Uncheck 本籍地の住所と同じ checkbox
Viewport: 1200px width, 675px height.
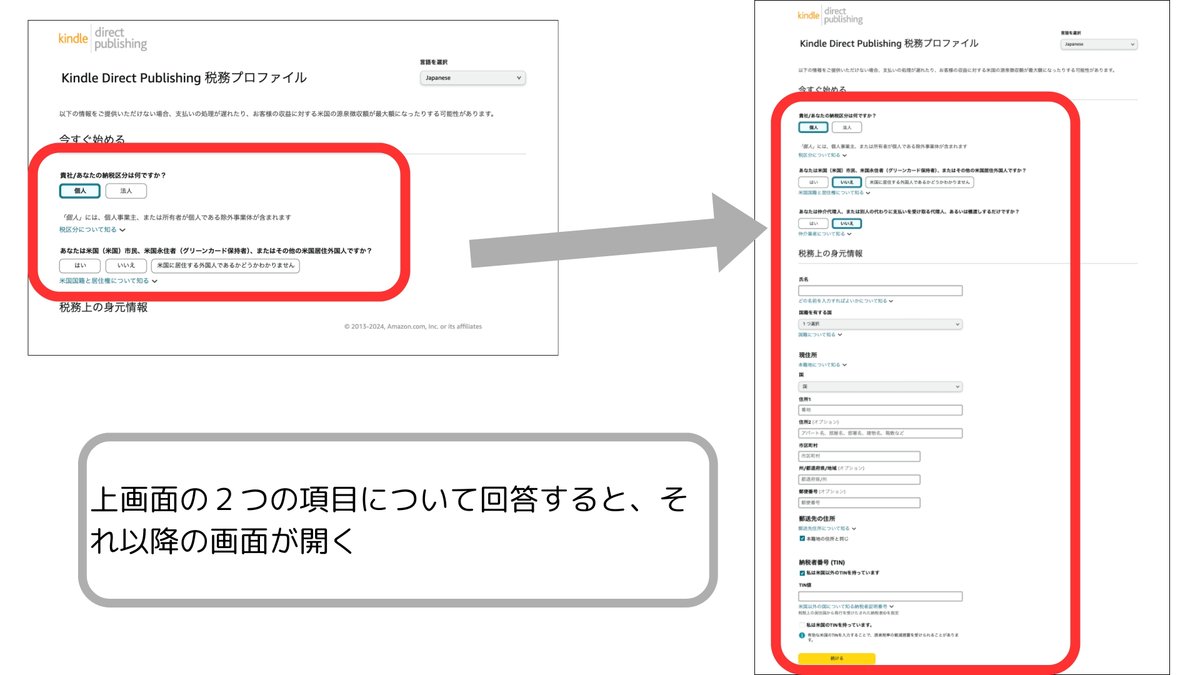point(802,539)
